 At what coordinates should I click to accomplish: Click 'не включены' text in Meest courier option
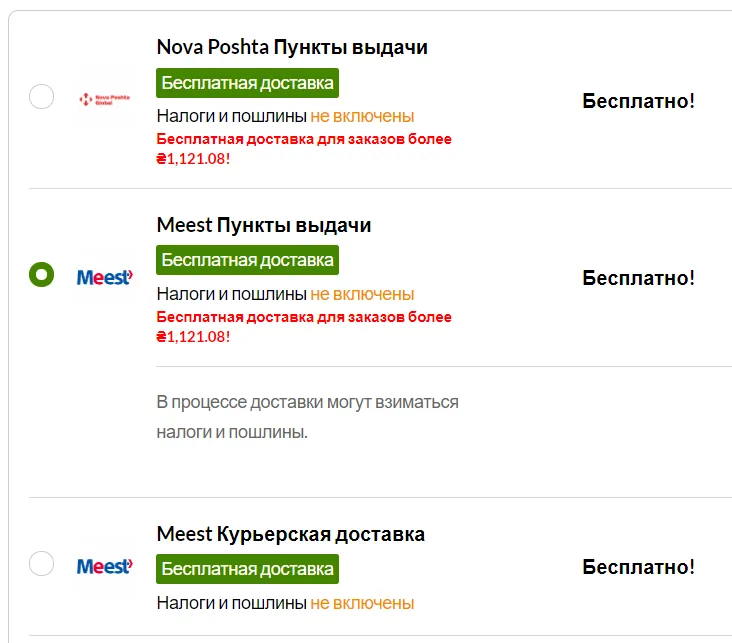point(362,603)
